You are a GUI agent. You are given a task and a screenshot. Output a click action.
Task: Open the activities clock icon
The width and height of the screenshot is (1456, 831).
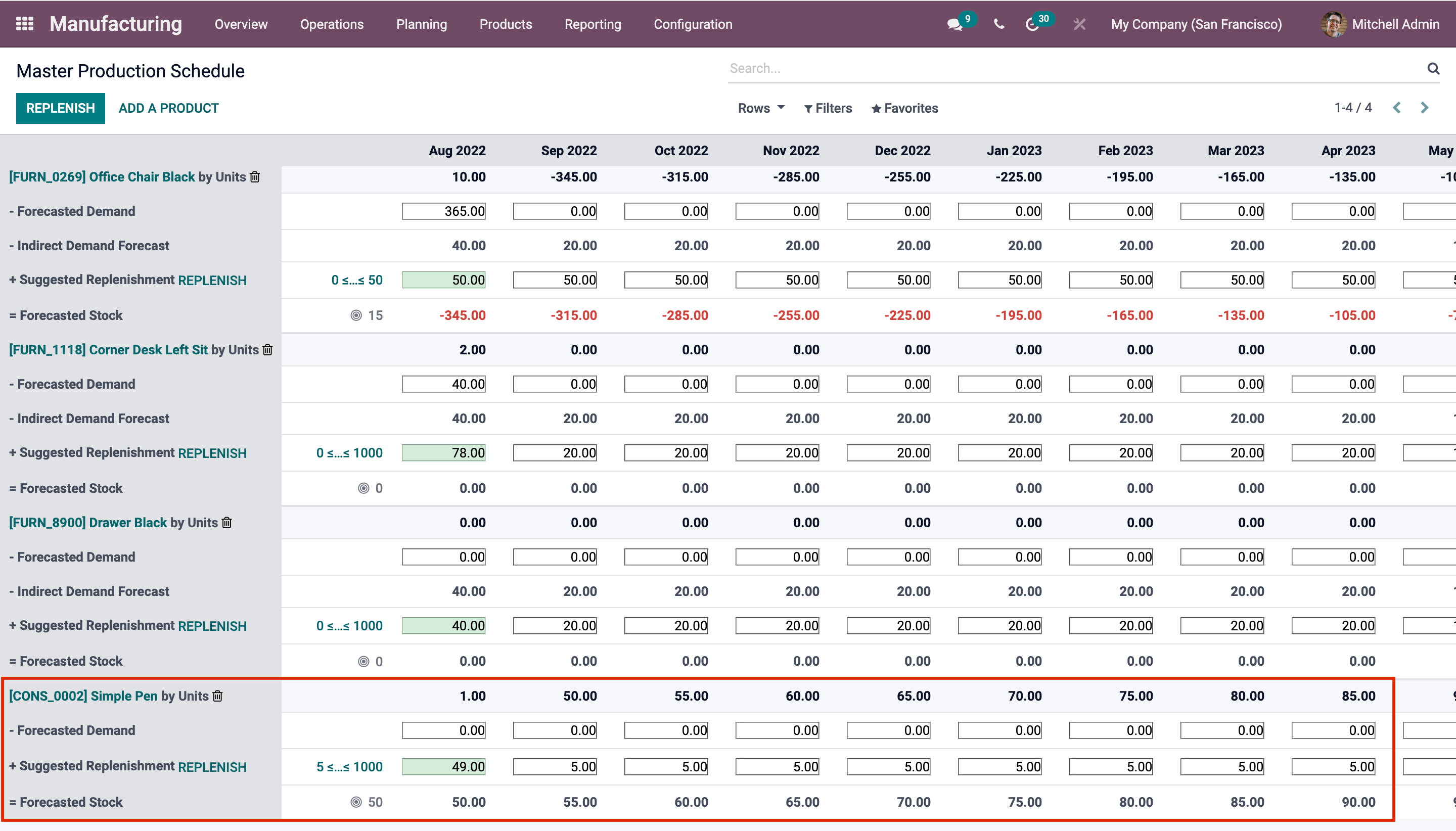[x=1032, y=25]
